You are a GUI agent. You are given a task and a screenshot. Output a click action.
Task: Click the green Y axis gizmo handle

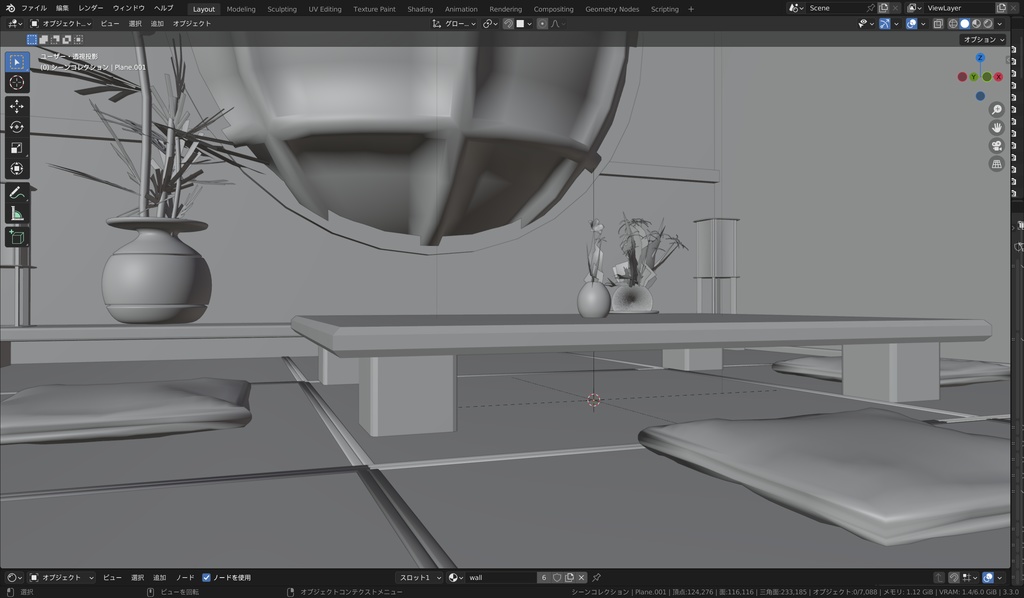coord(974,77)
